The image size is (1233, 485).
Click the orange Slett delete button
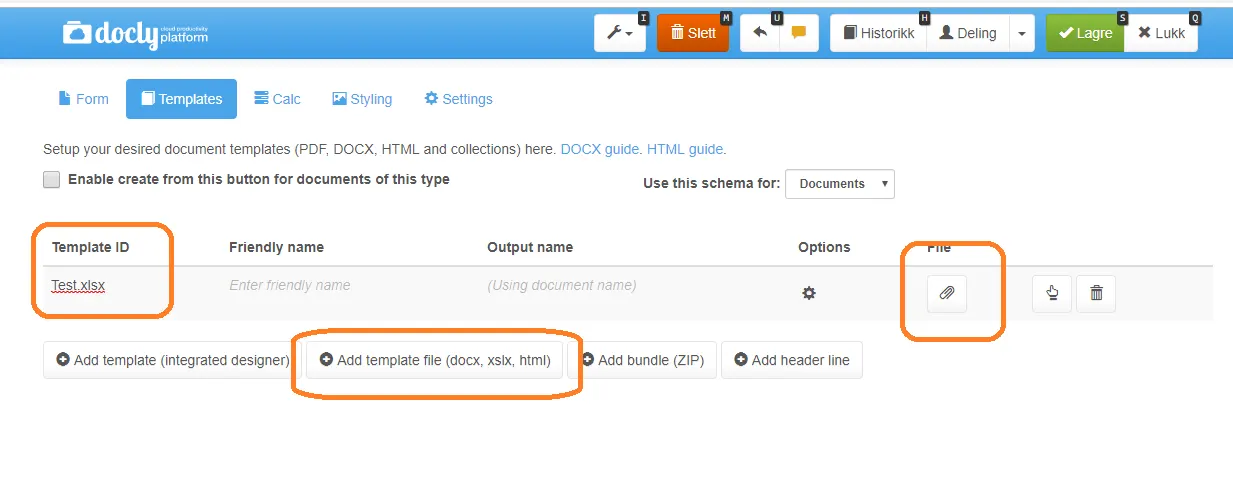(693, 33)
